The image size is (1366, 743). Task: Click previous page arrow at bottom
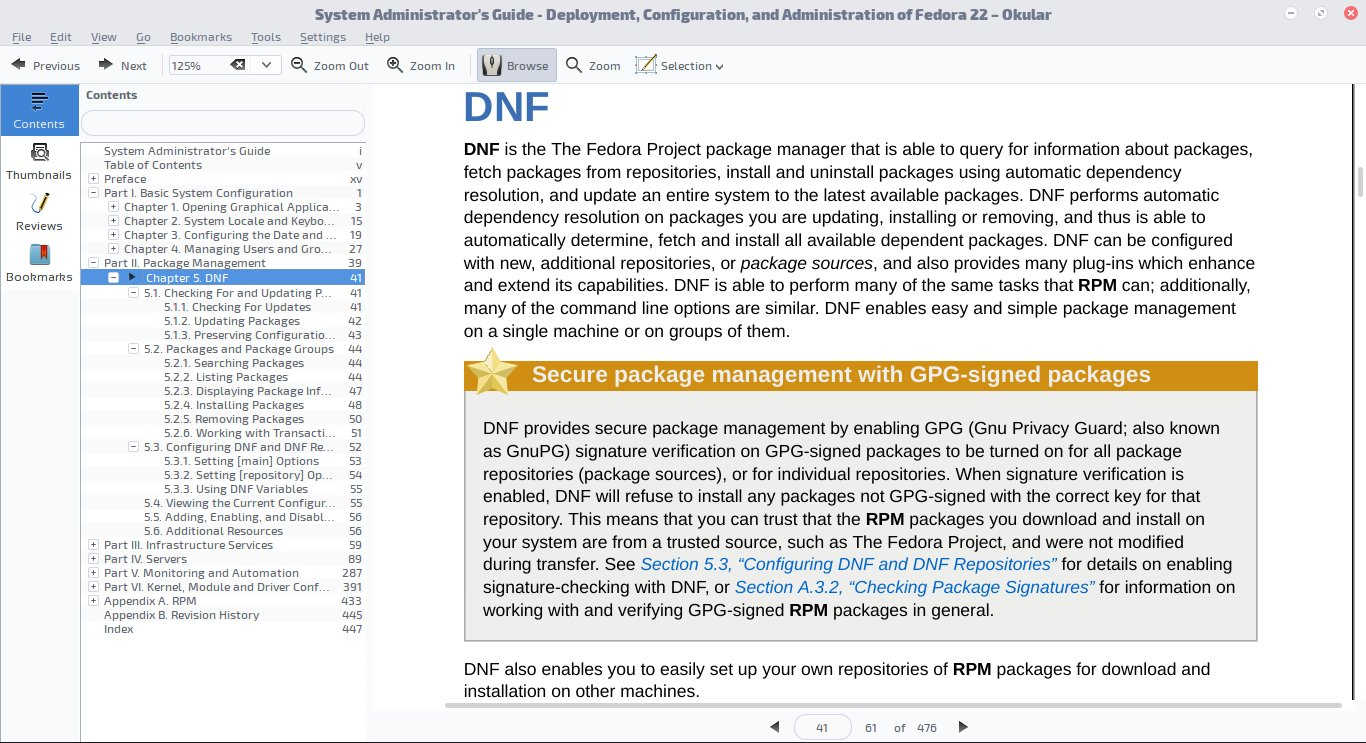pos(774,727)
